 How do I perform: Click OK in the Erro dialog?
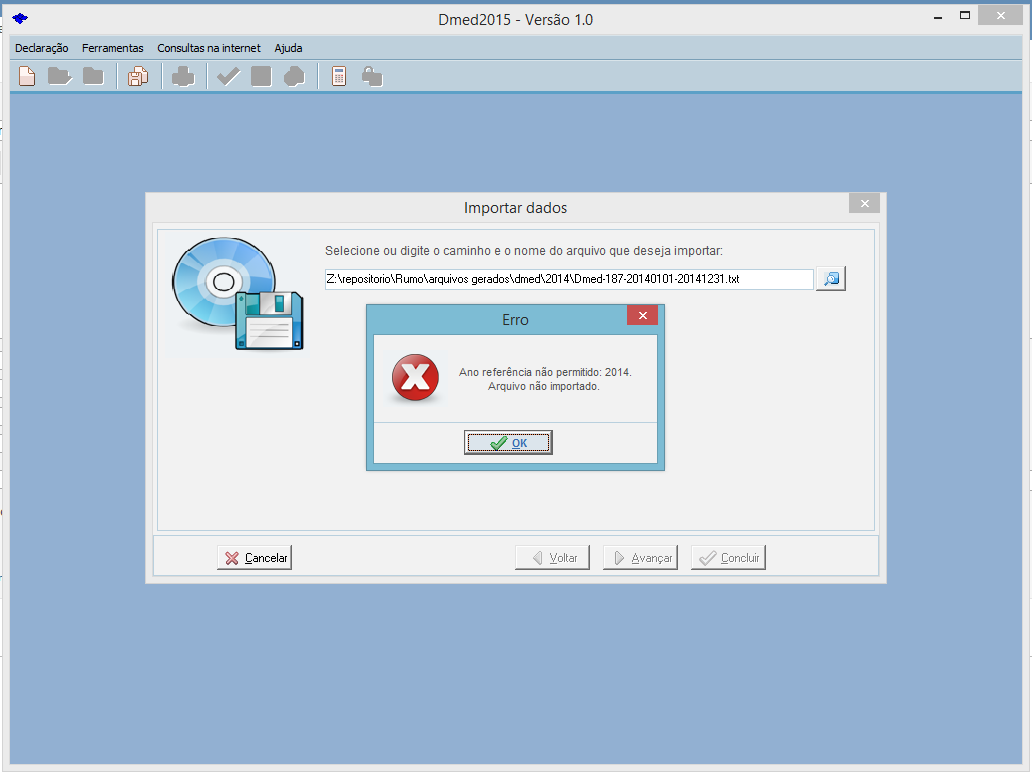508,443
